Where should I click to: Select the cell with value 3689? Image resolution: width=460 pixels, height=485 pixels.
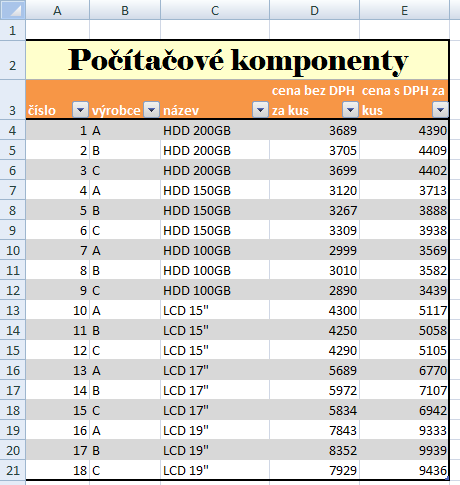click(x=314, y=130)
